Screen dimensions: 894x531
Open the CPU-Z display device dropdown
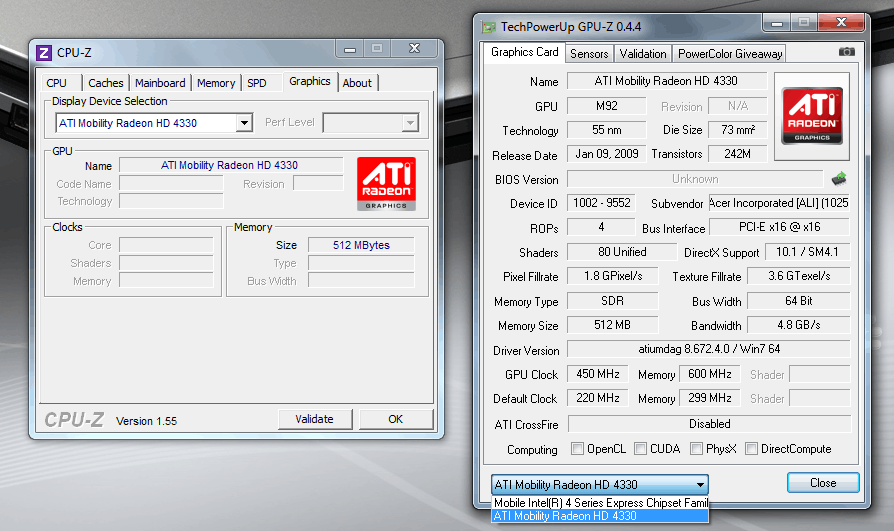(x=245, y=123)
